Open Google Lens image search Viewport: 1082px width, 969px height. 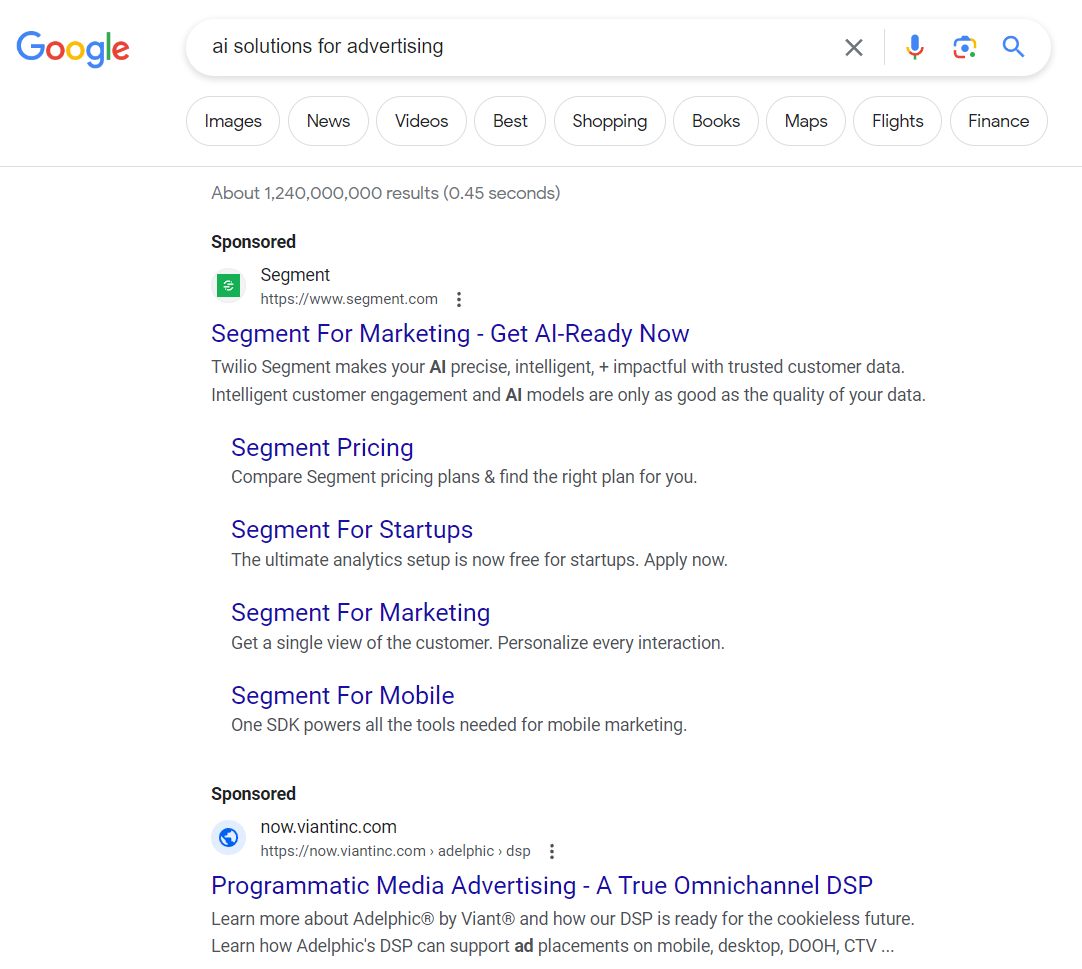(x=964, y=47)
